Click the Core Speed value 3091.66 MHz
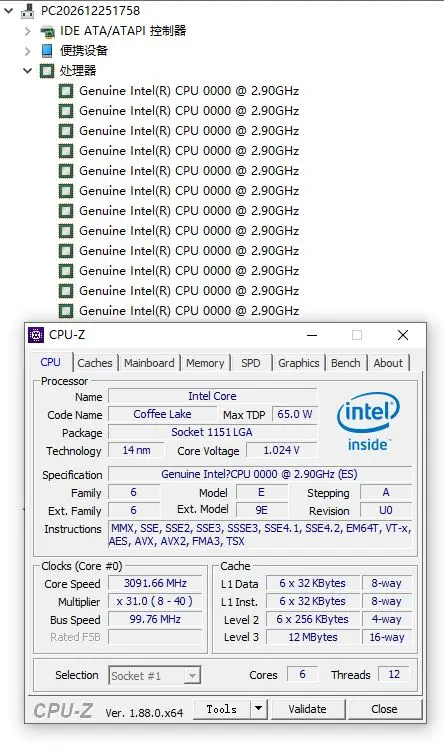The image size is (444, 747). pos(155,583)
